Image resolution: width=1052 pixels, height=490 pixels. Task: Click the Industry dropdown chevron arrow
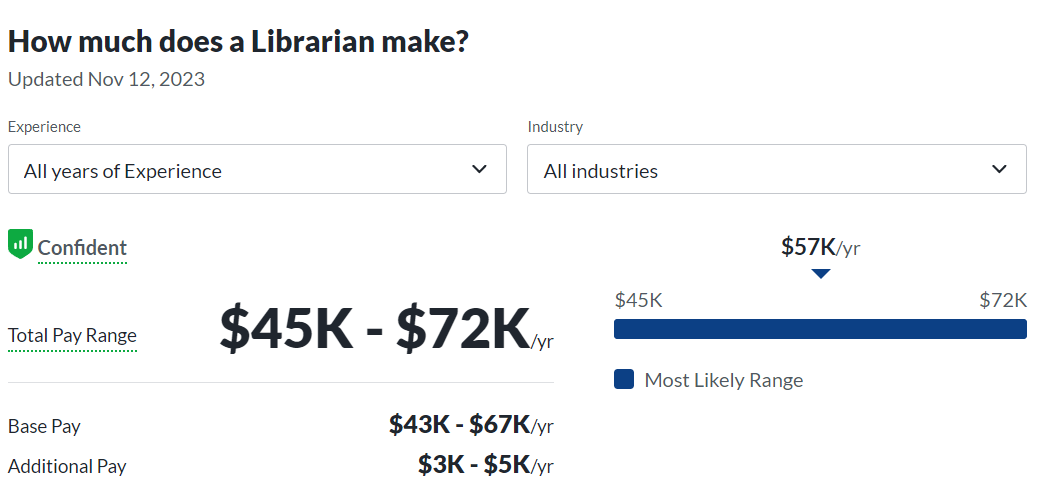(x=999, y=169)
